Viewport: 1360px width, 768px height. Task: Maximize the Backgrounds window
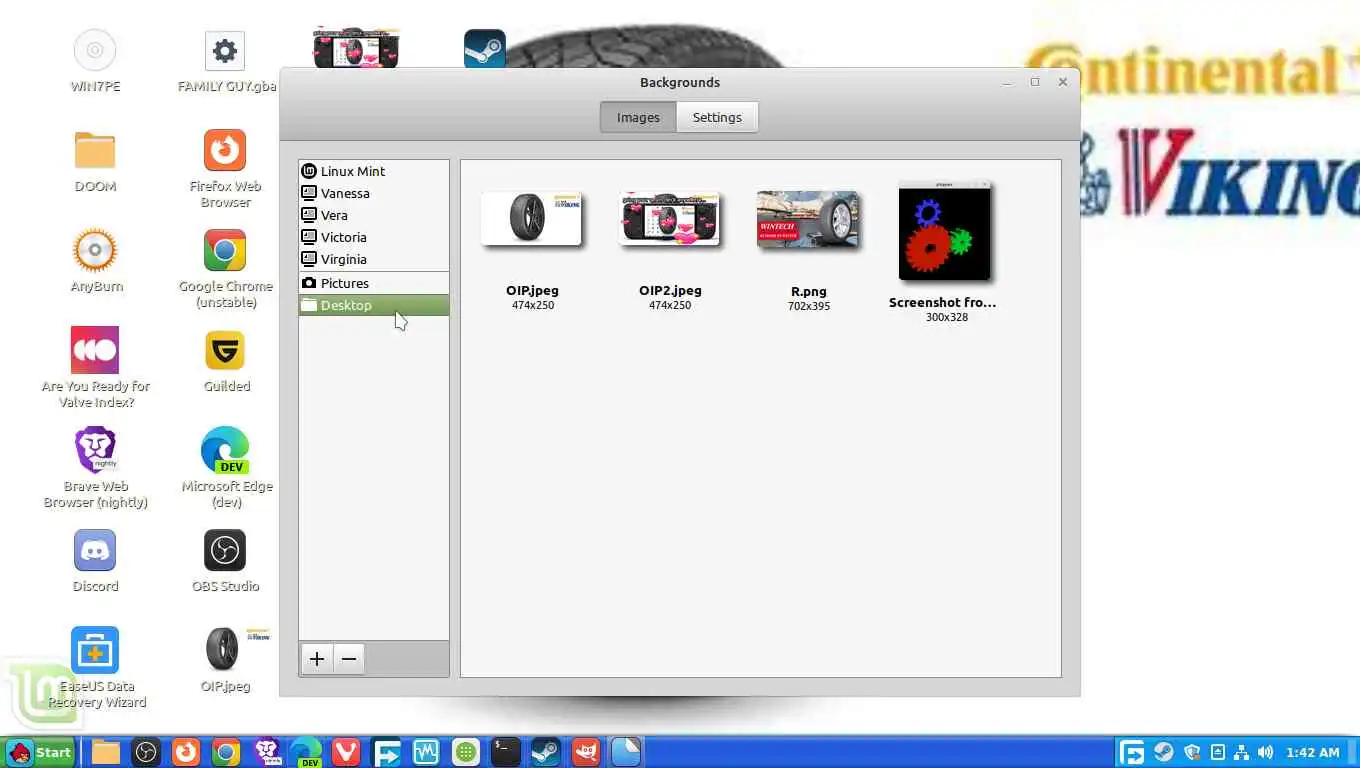(1035, 82)
